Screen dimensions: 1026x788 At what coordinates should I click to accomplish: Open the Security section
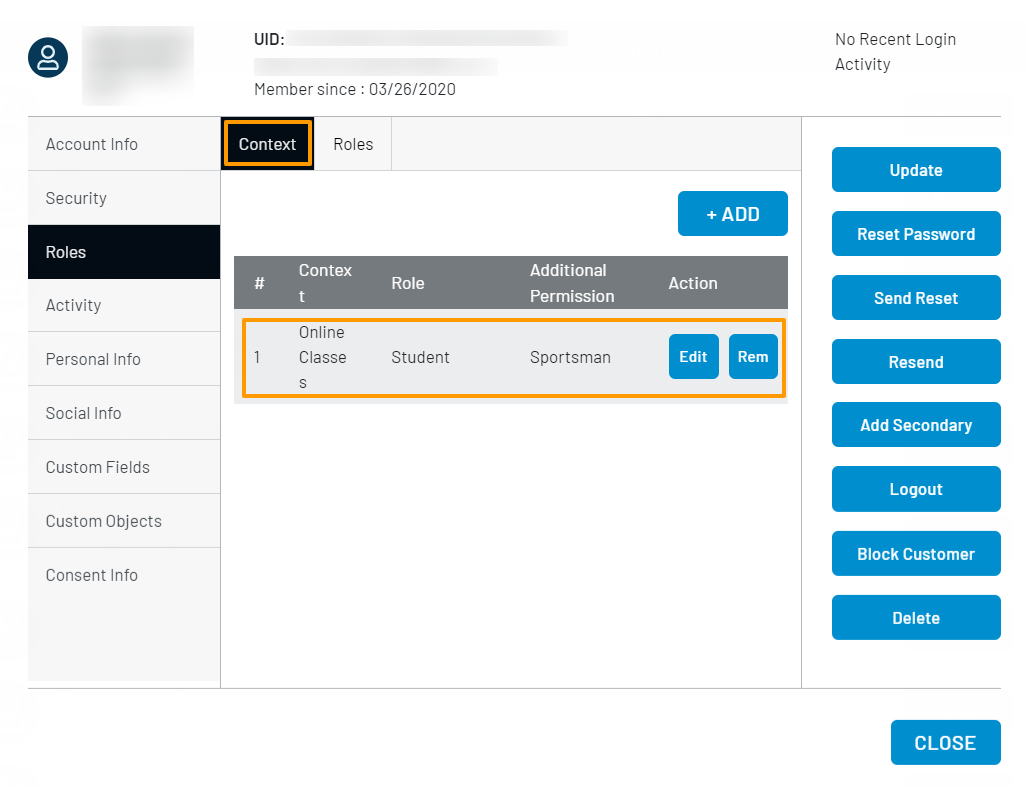click(76, 197)
